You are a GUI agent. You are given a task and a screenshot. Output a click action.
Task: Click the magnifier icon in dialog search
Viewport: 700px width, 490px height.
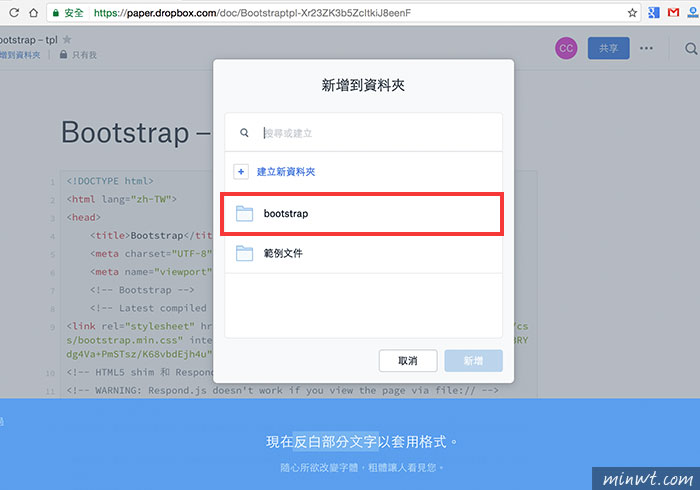[x=244, y=133]
